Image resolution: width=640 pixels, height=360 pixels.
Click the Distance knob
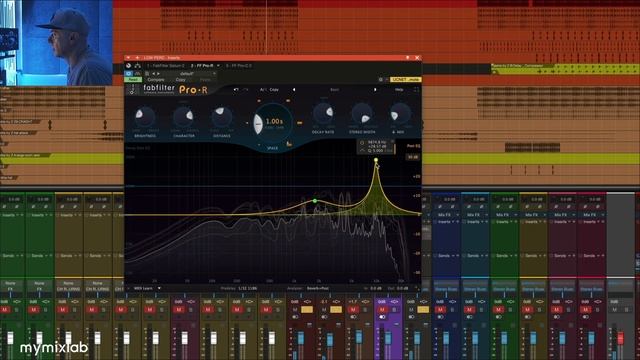coord(222,117)
